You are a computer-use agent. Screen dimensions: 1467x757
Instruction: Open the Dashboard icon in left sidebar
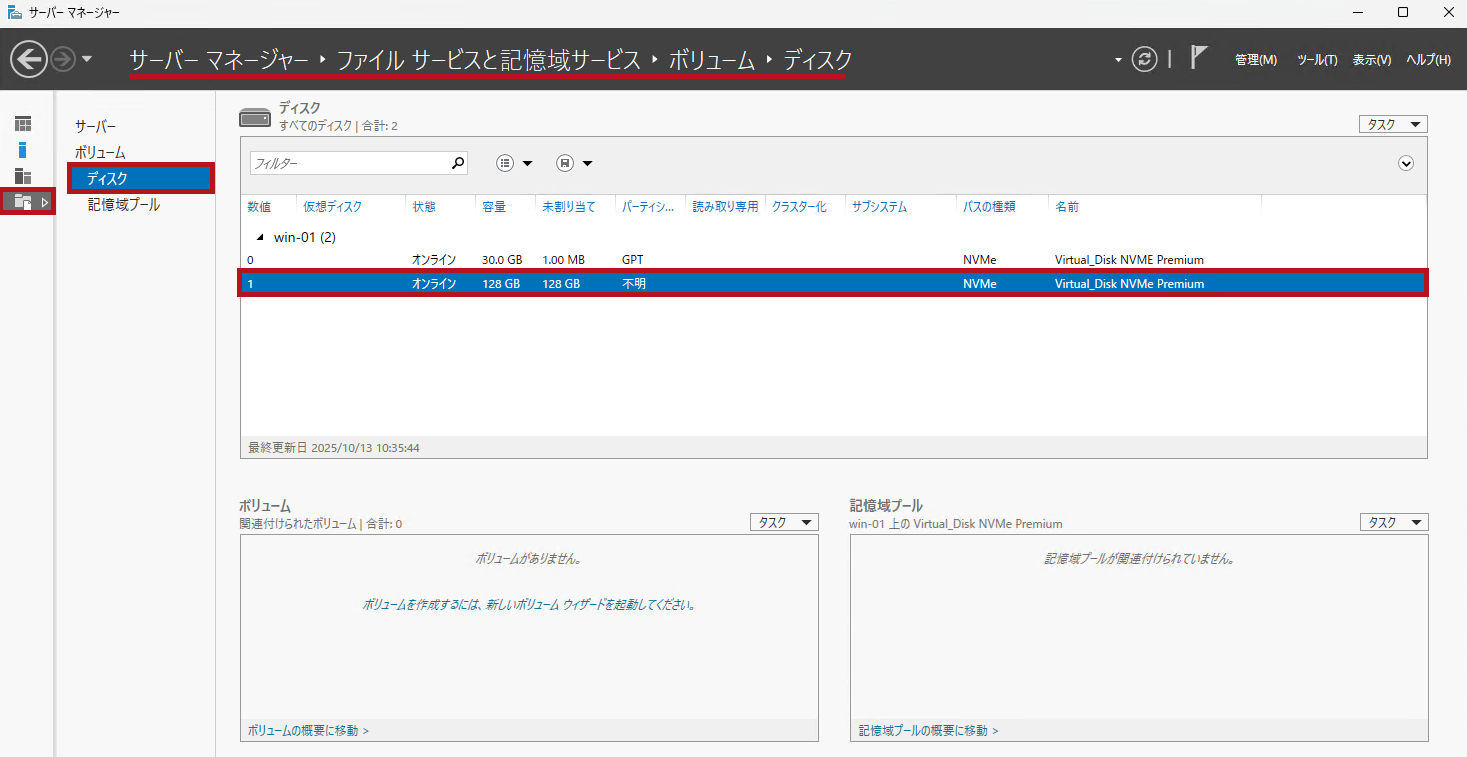tap(23, 124)
